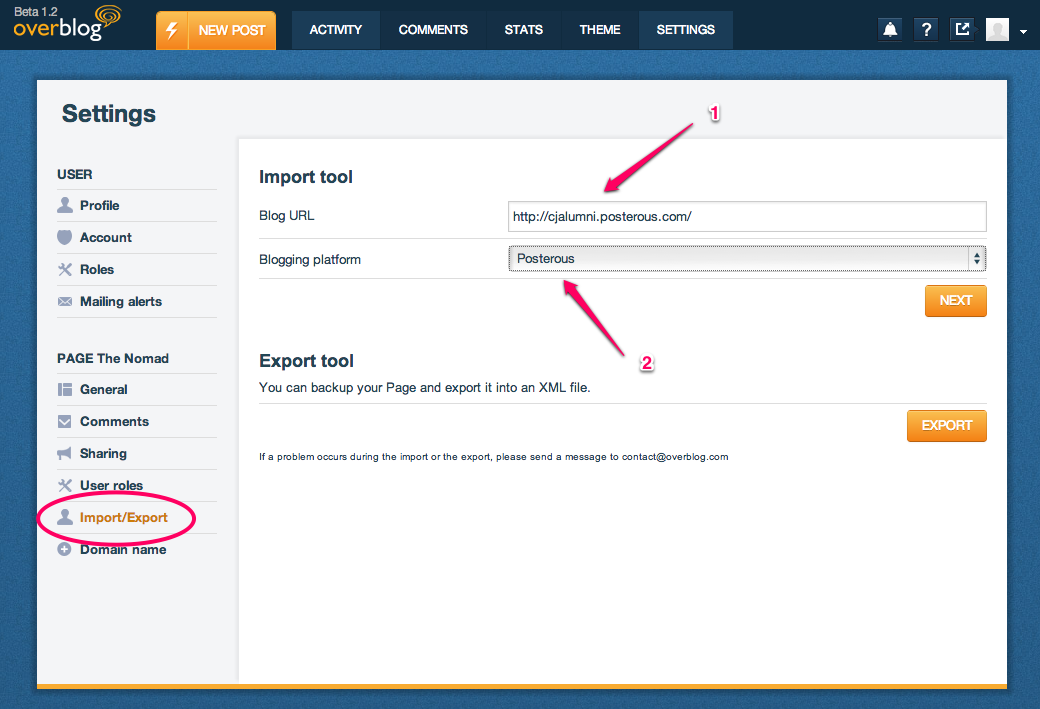Click the Export tool heading
The image size is (1040, 709).
coord(306,361)
